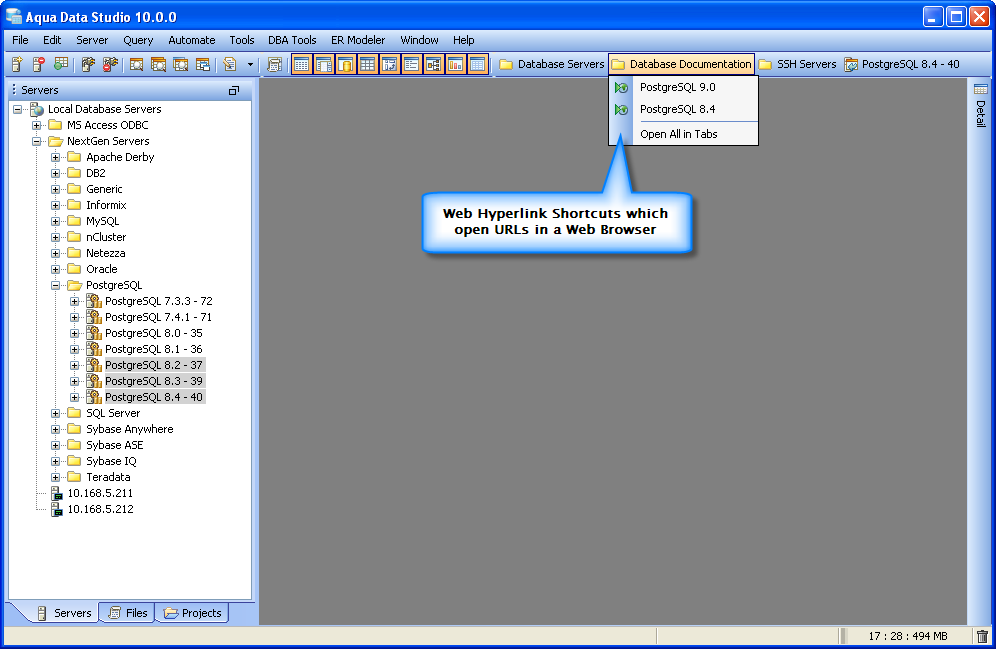Image resolution: width=996 pixels, height=649 pixels.
Task: Switch to the Files tab
Action: coord(128,613)
